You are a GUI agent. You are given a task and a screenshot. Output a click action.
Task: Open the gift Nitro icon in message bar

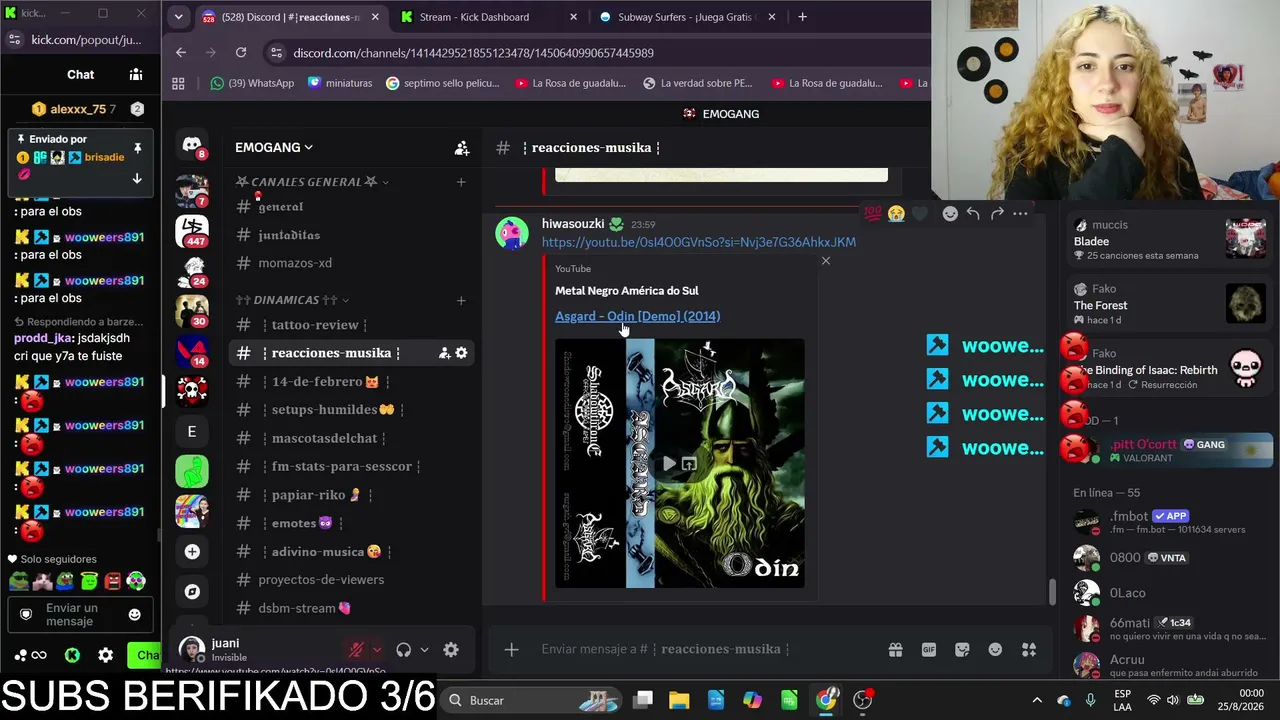[x=896, y=650]
